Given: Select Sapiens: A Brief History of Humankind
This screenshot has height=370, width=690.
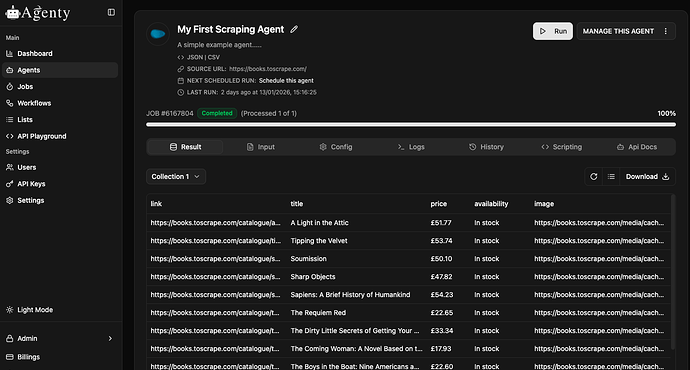Looking at the screenshot, I should pos(350,295).
